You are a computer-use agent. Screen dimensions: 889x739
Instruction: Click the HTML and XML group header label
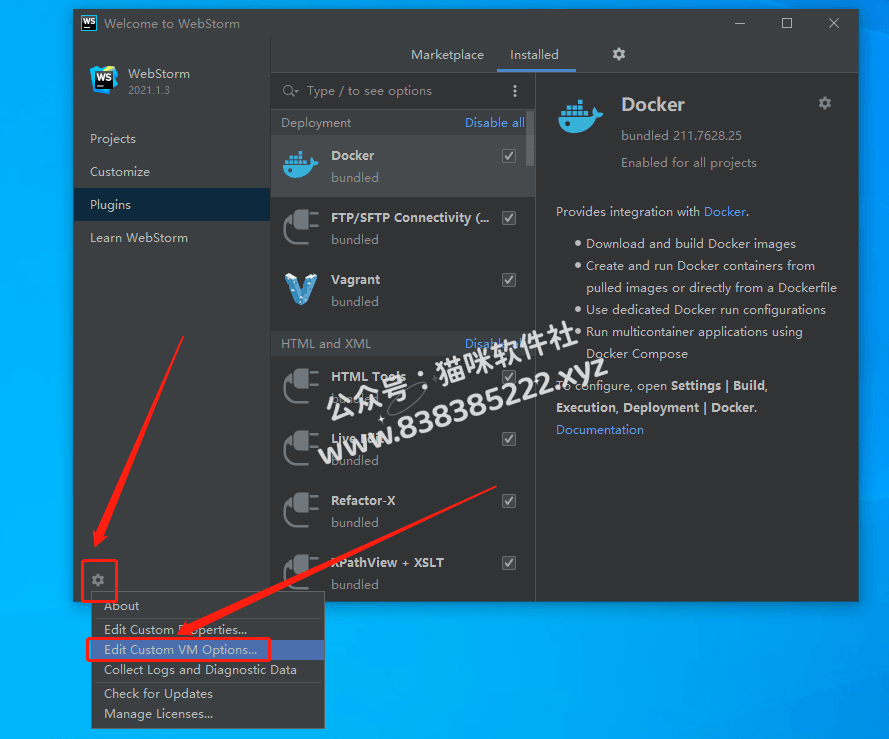coord(326,344)
